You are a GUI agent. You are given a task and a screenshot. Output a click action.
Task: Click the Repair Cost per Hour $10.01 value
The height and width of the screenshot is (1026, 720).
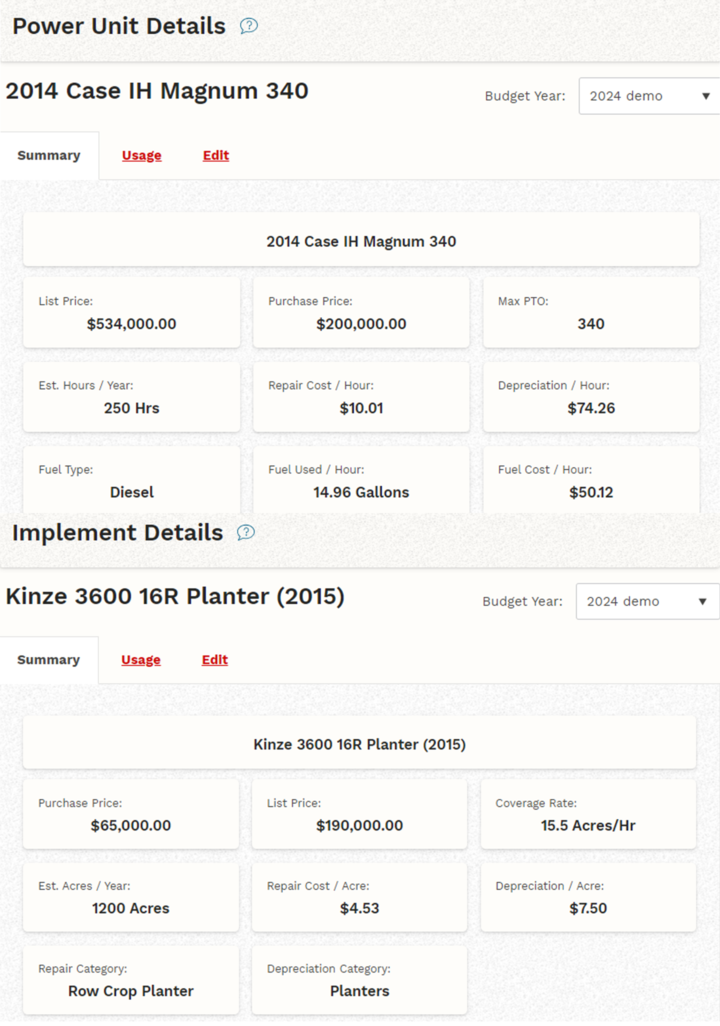pyautogui.click(x=361, y=408)
